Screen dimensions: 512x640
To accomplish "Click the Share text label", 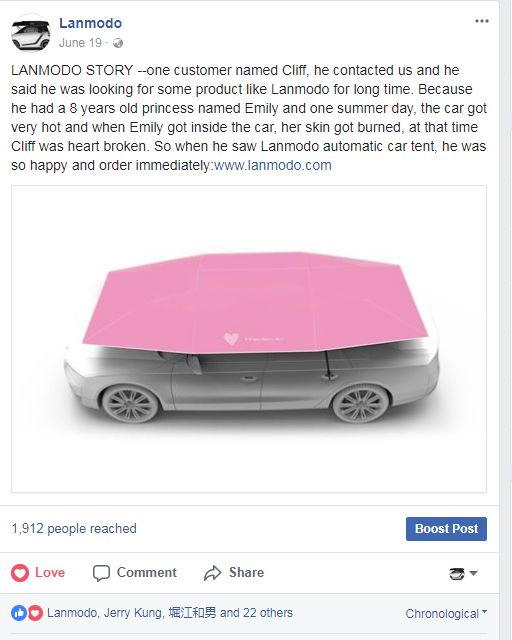I will 246,572.
